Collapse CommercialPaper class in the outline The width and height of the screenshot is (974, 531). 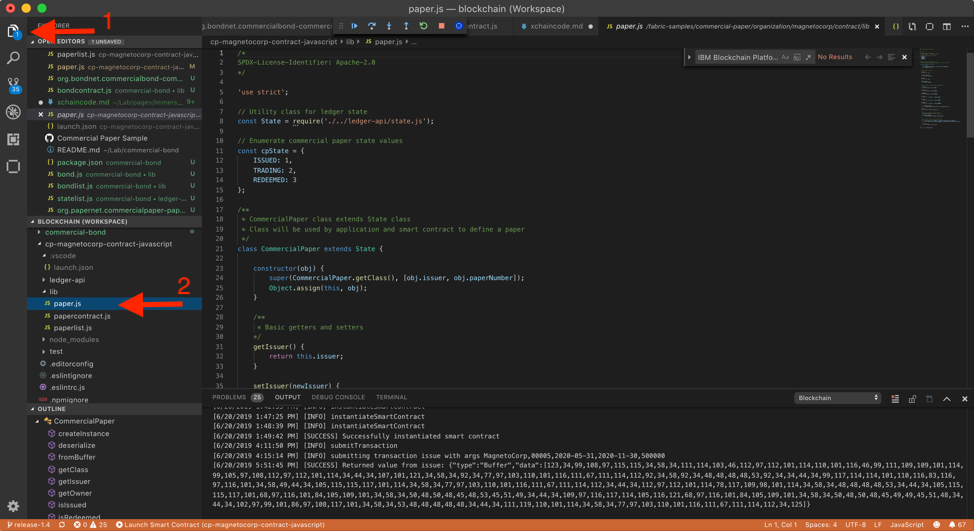[x=38, y=421]
